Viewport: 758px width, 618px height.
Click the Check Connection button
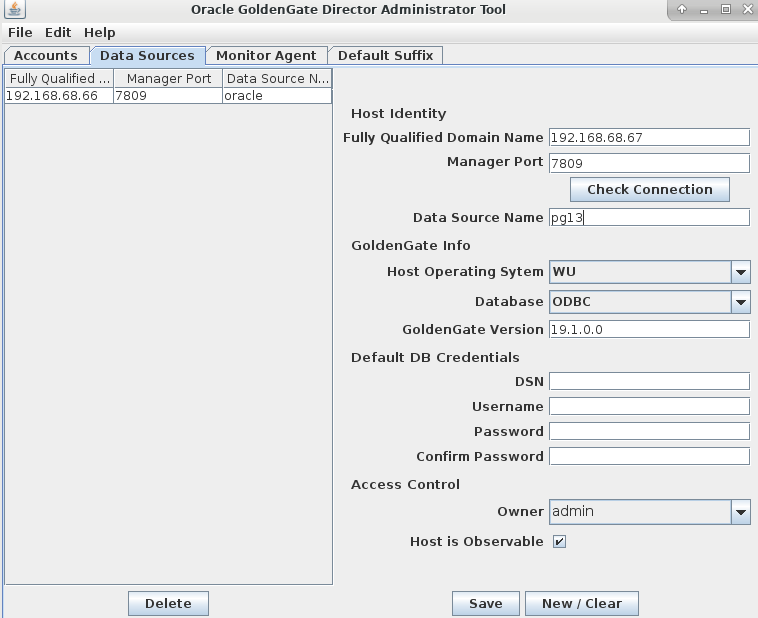(x=650, y=190)
